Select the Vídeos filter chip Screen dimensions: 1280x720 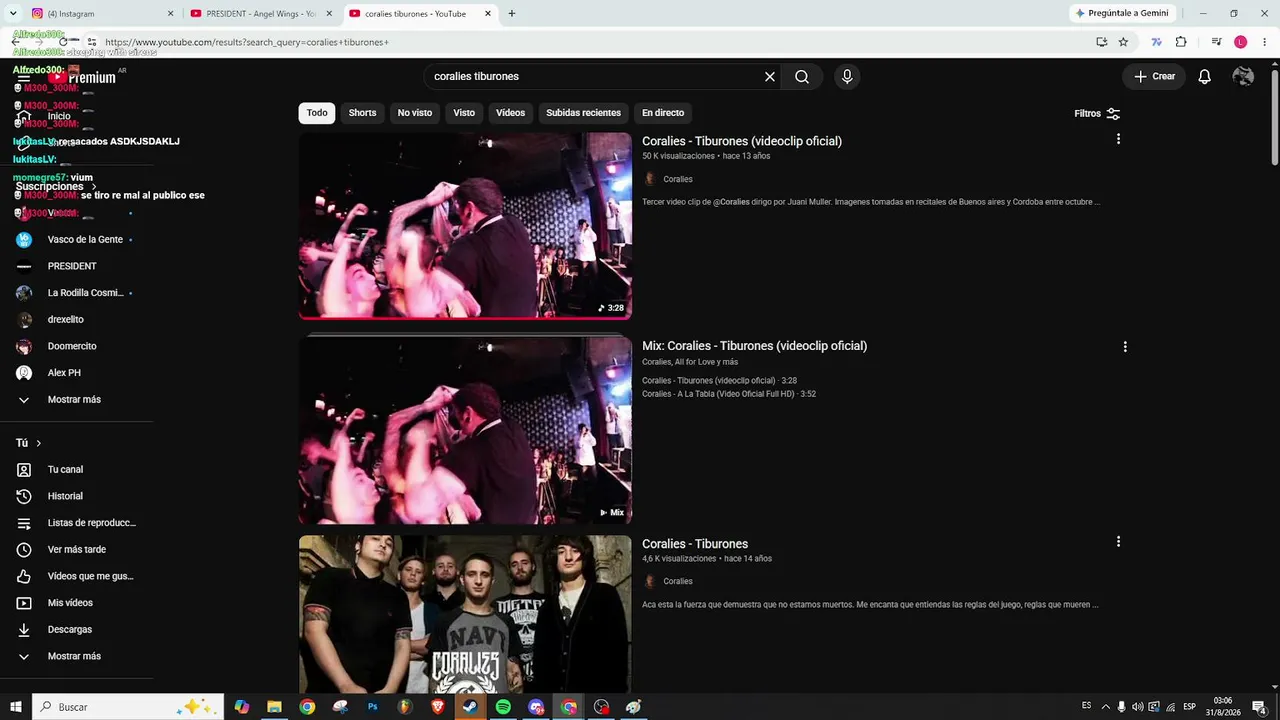510,113
